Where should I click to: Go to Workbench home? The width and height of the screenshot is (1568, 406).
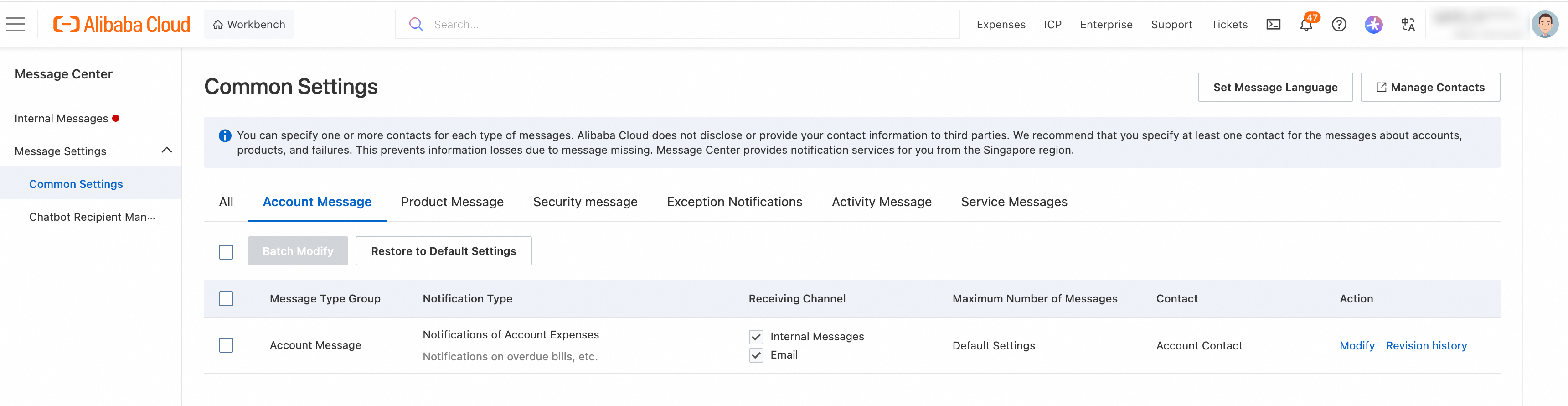pyautogui.click(x=249, y=24)
